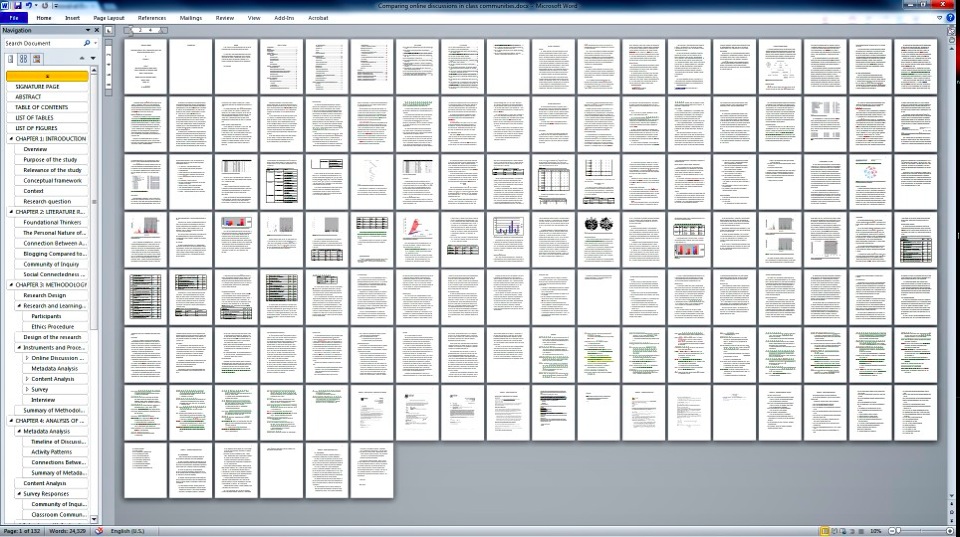Switch to Full Screen Reading view
The image size is (960, 537).
pos(834,531)
